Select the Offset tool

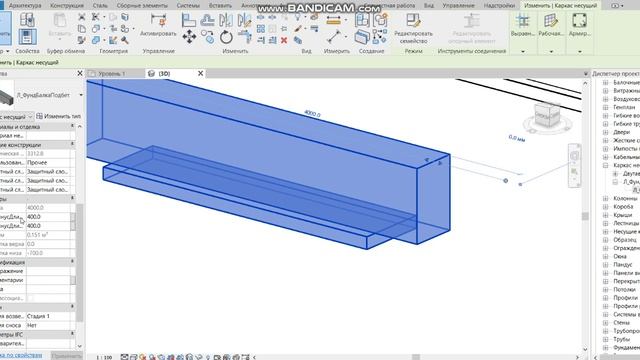pos(207,20)
